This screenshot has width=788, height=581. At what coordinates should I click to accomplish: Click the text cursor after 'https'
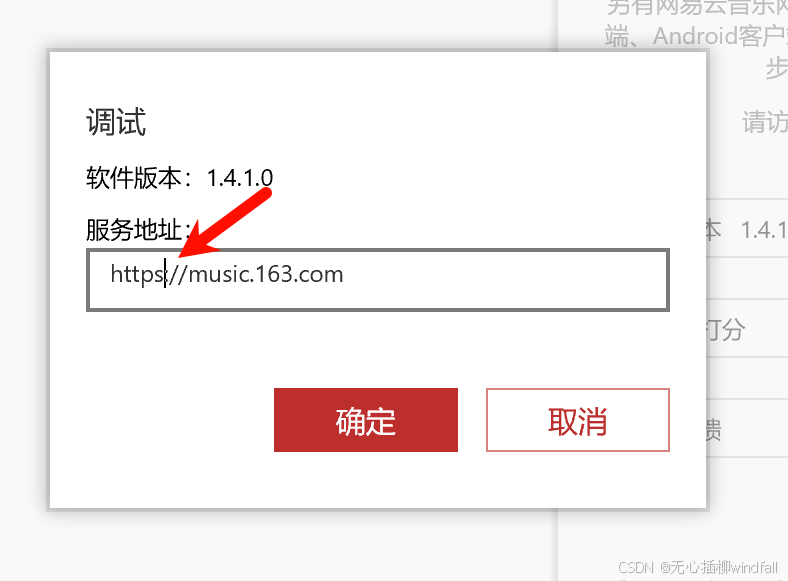click(x=165, y=274)
